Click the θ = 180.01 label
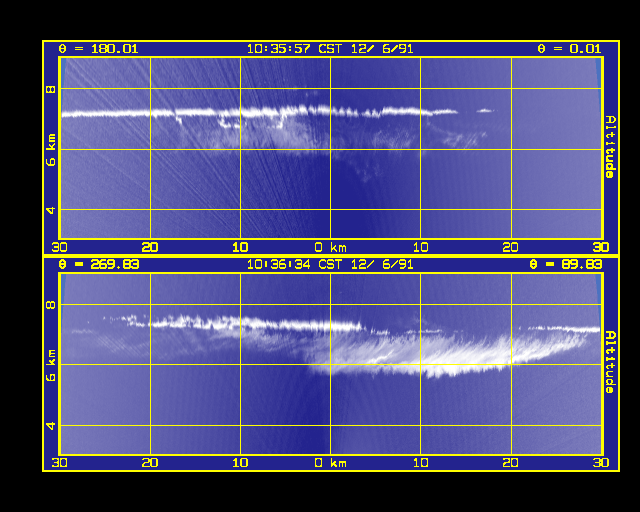The height and width of the screenshot is (512, 640). pos(98,49)
